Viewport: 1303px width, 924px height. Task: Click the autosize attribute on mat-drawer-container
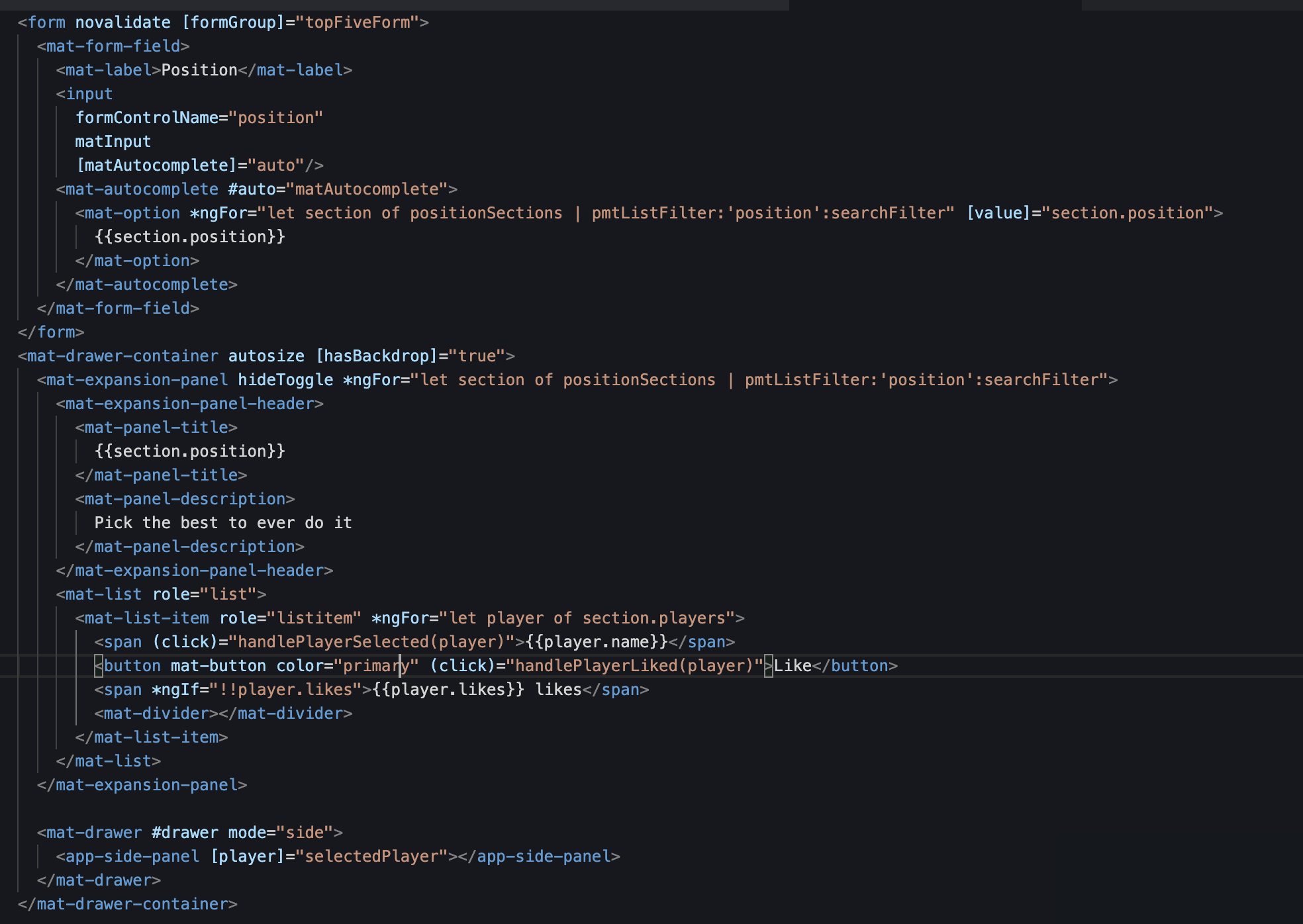click(x=266, y=356)
